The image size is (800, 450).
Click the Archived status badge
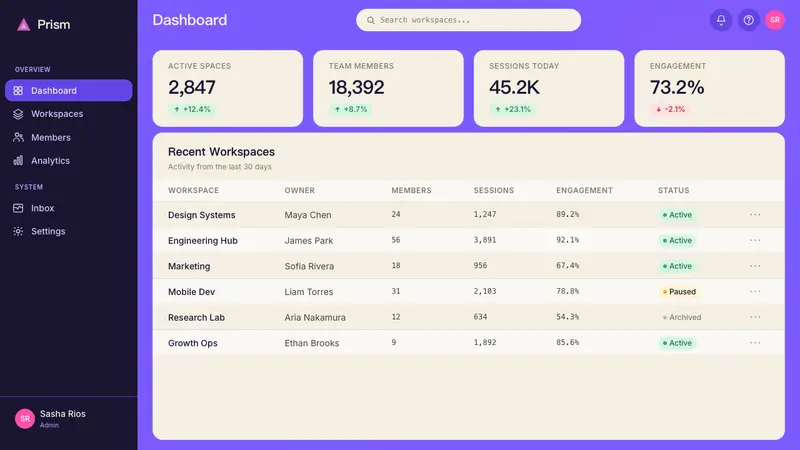point(682,317)
